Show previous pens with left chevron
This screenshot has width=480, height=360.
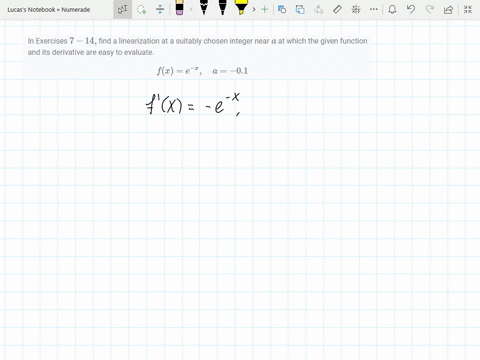(191, 9)
